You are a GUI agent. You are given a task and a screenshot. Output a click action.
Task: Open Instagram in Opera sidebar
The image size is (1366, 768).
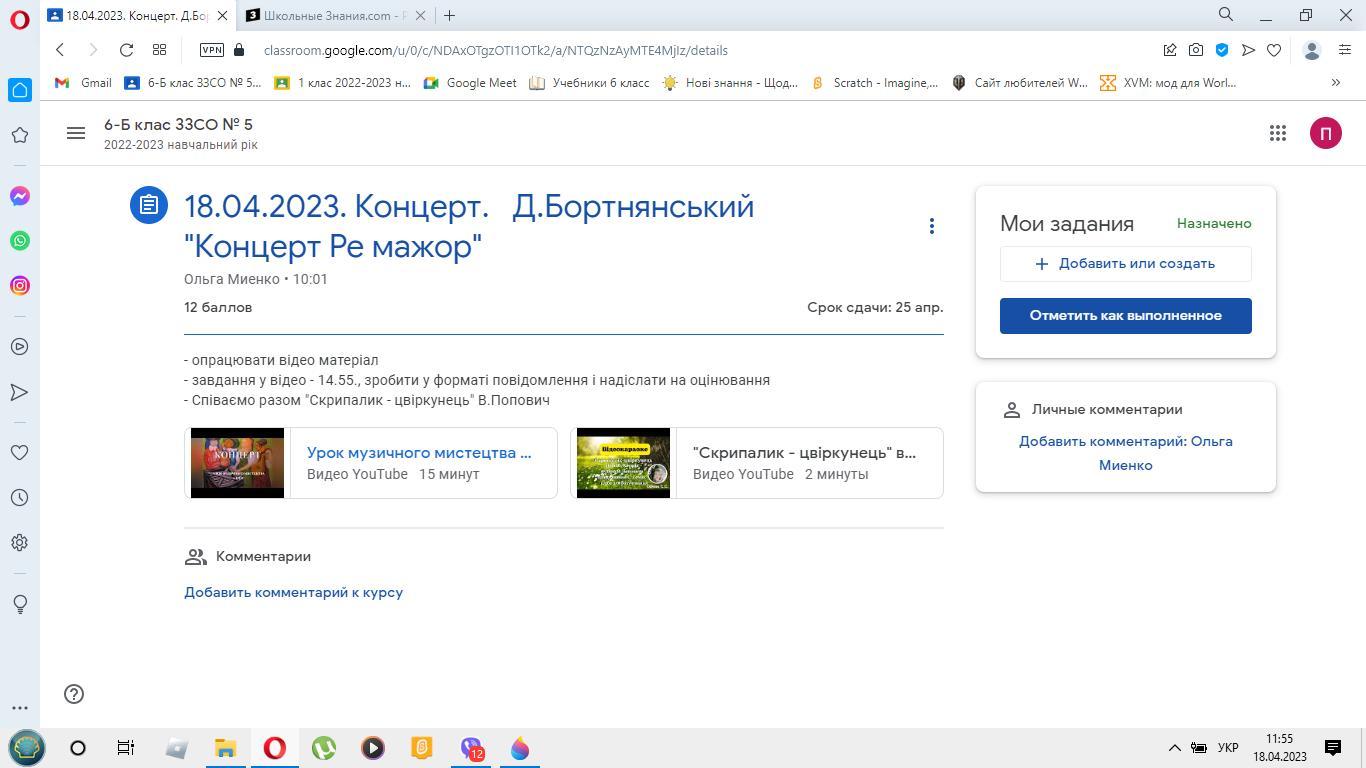pos(20,286)
